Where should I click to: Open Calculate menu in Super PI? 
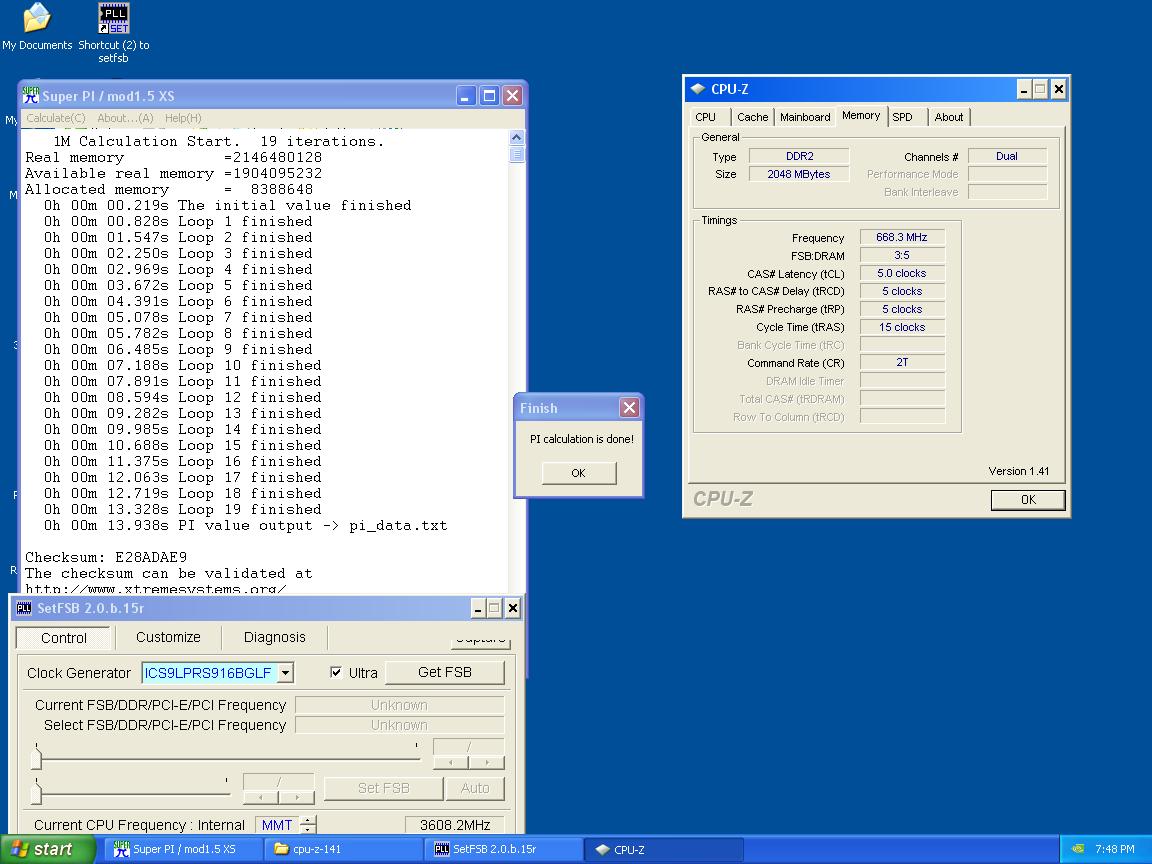[x=56, y=118]
